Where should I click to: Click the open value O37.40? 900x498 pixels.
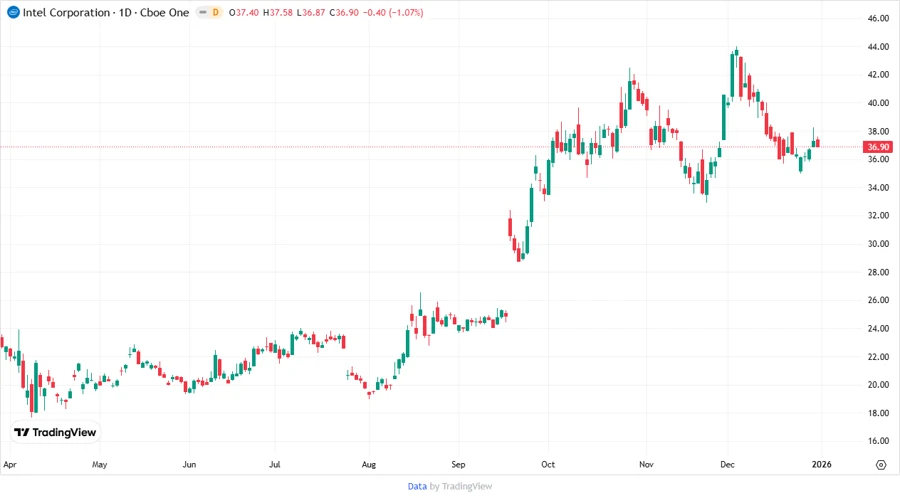tap(243, 13)
